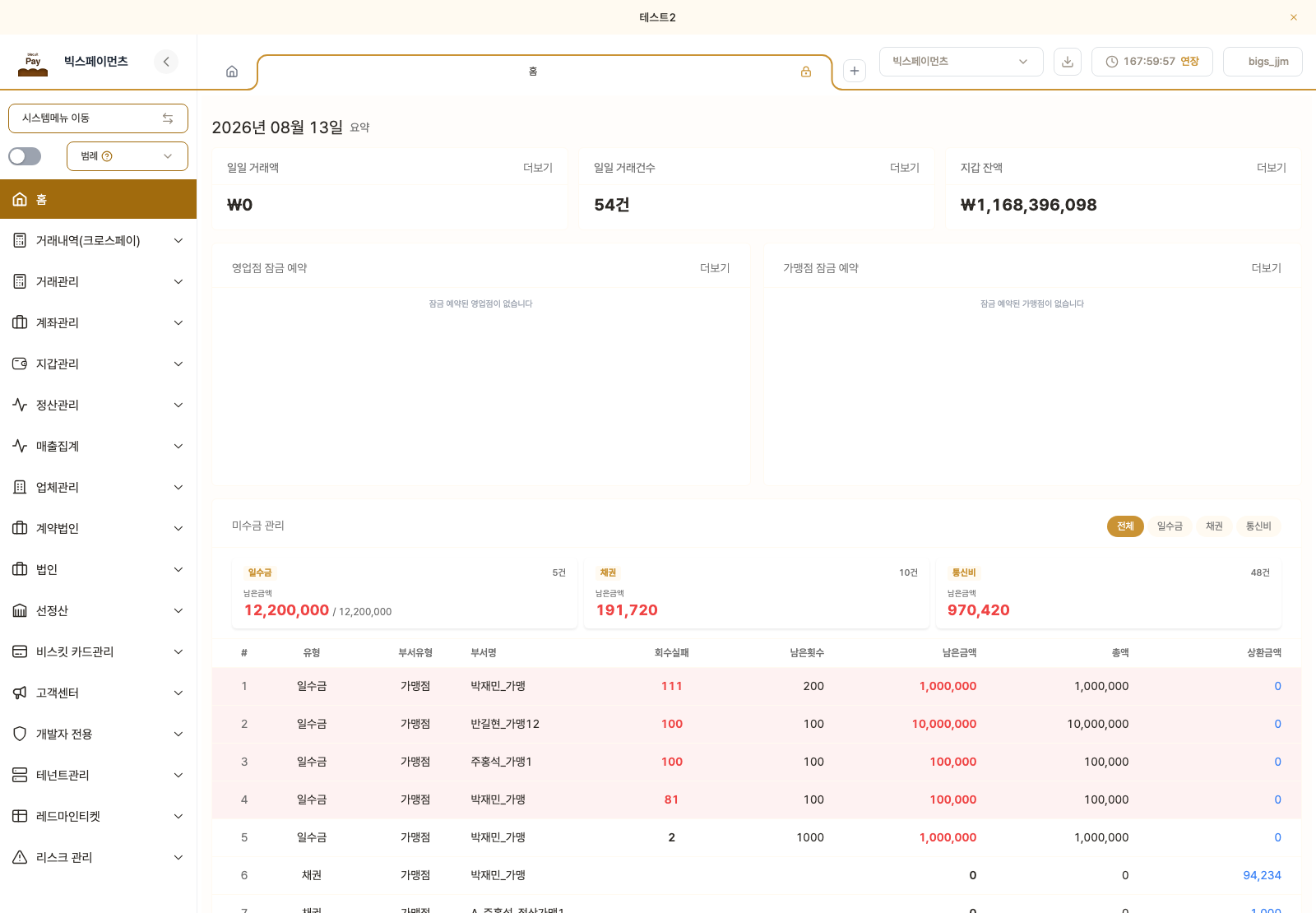Open the bigs_jjm user button
1316x913 pixels.
(x=1263, y=62)
